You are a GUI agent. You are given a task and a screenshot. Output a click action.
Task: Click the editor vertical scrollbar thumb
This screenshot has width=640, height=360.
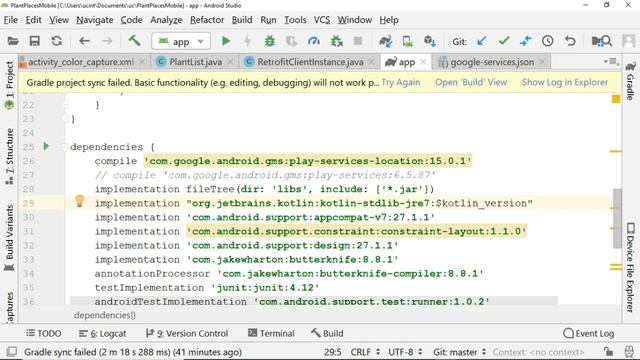617,218
